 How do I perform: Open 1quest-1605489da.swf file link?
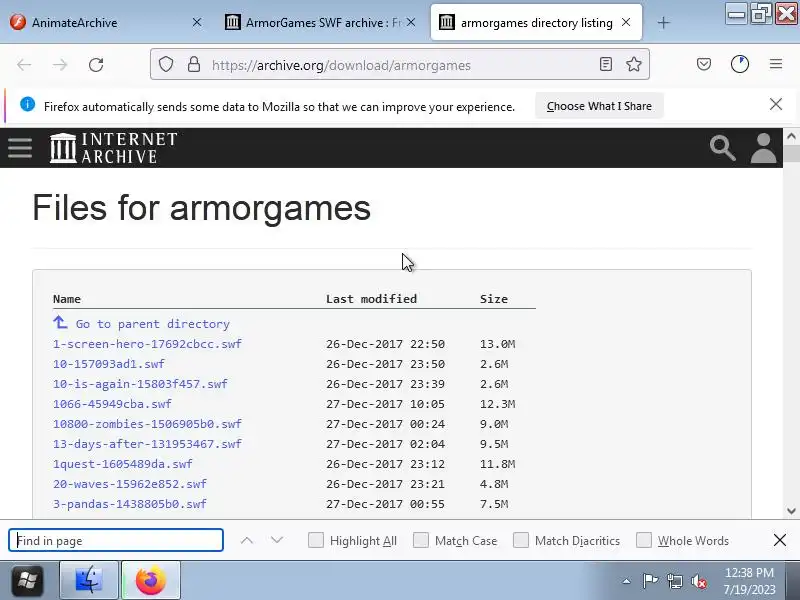123,464
